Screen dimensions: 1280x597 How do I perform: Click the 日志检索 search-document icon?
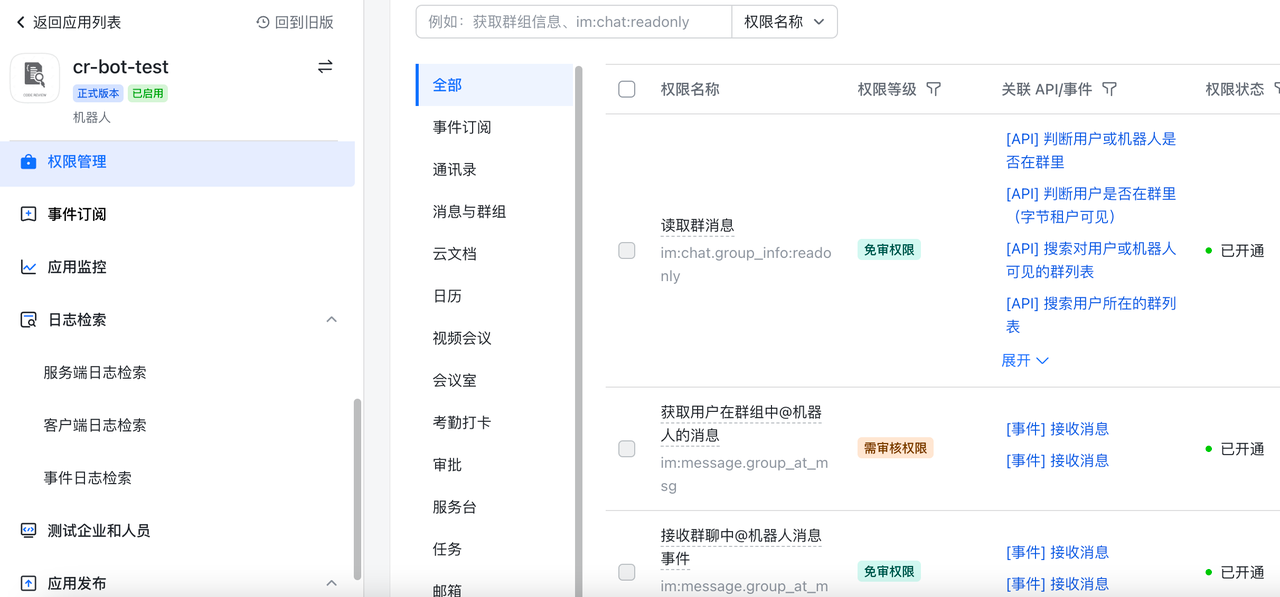[x=28, y=320]
